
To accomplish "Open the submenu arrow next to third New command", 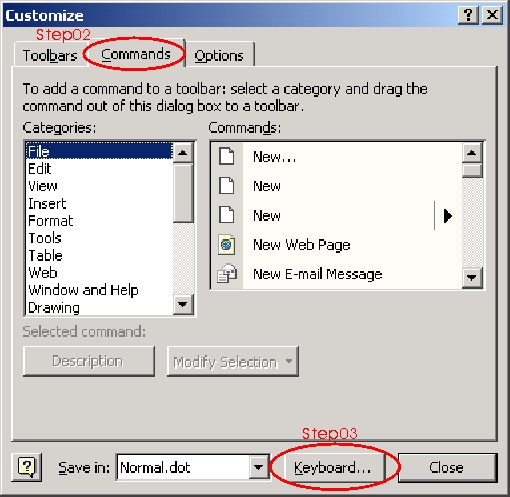I will click(448, 216).
